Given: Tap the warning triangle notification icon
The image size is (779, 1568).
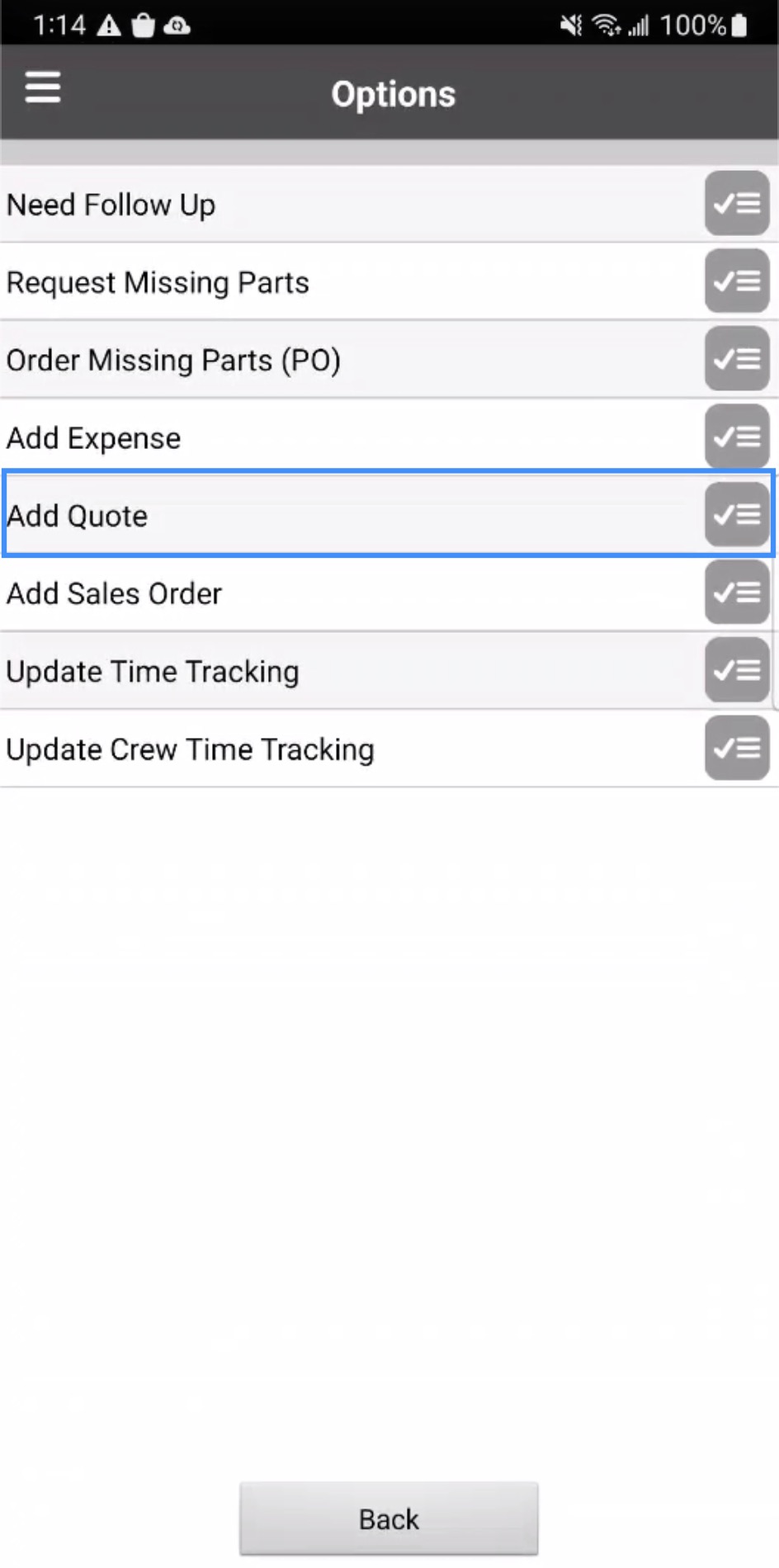Looking at the screenshot, I should pos(109,26).
